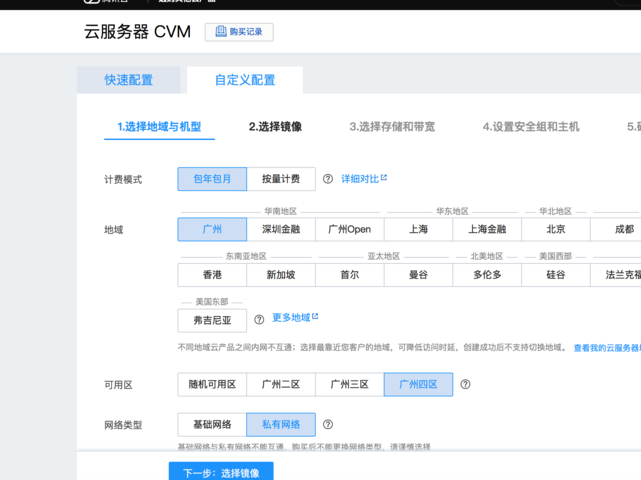Select the 新加坡 region
The image size is (641, 480).
pyautogui.click(x=281, y=275)
